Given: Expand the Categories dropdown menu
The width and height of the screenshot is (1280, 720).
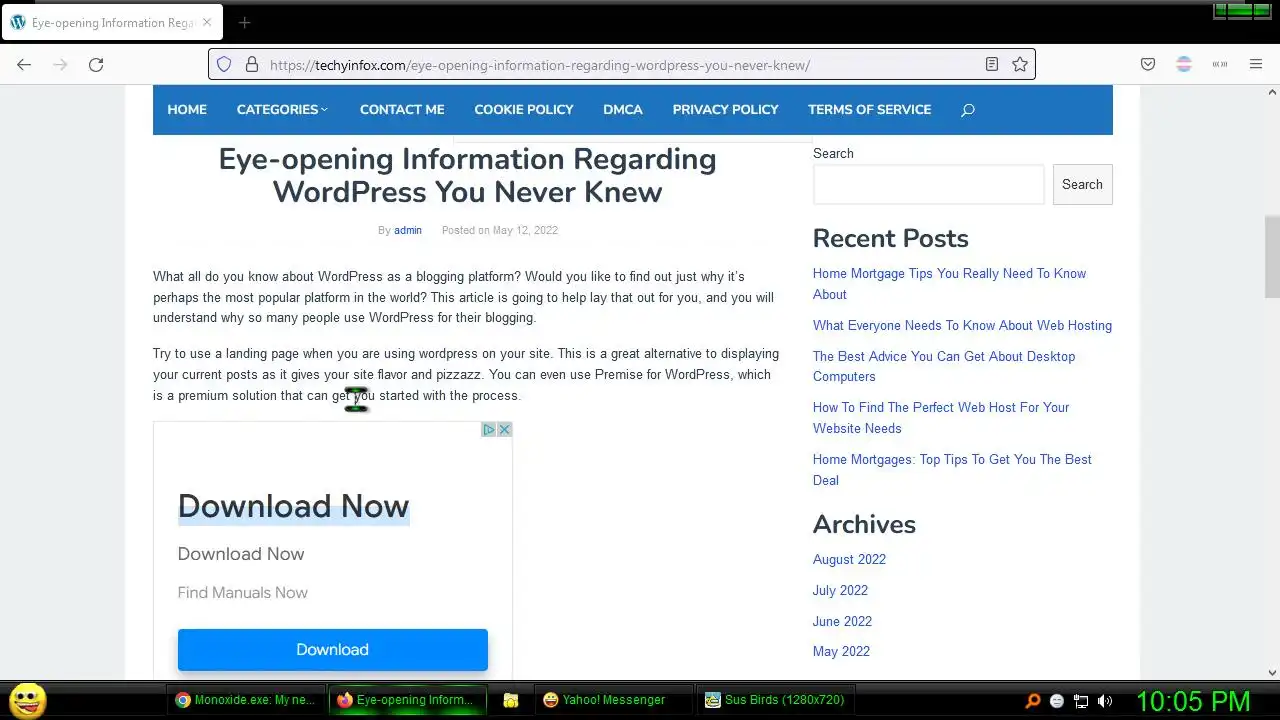Looking at the screenshot, I should pyautogui.click(x=282, y=110).
